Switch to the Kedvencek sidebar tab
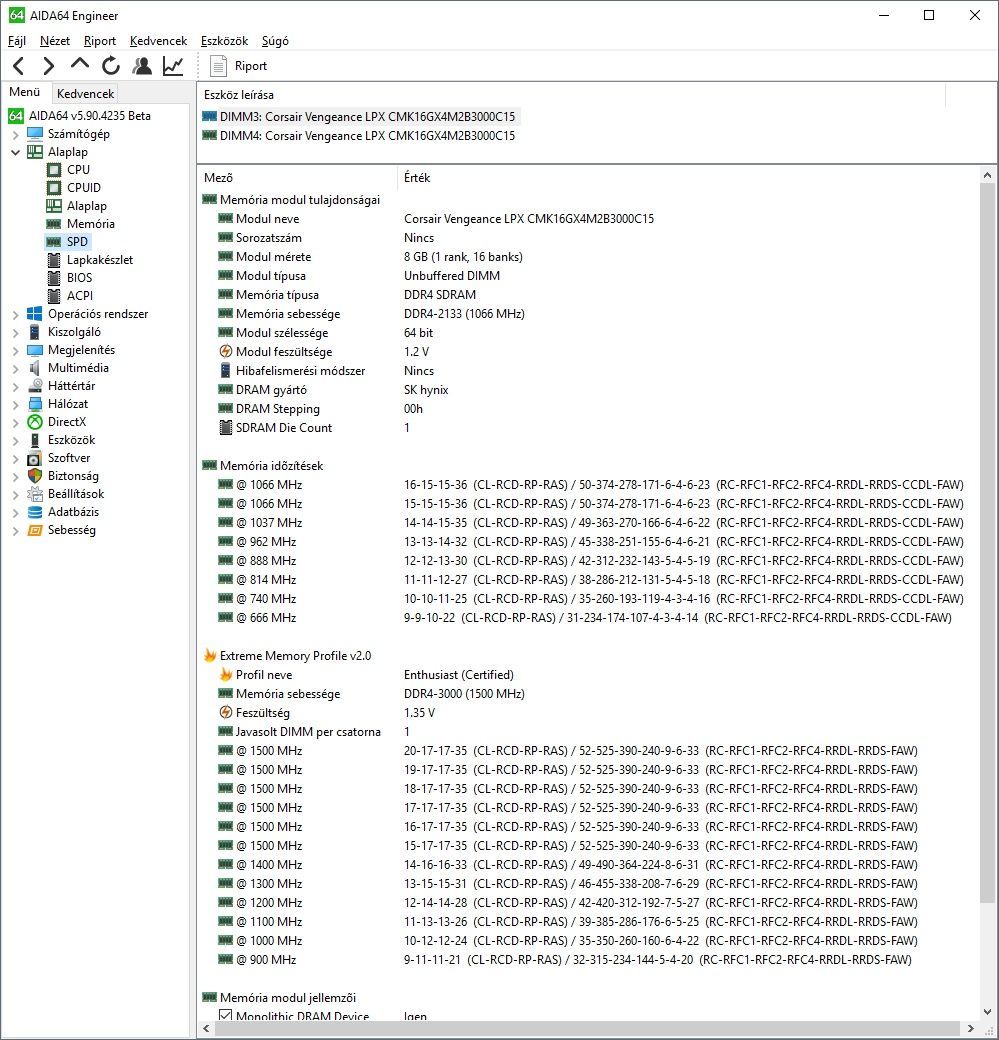The image size is (999, 1040). pos(85,94)
